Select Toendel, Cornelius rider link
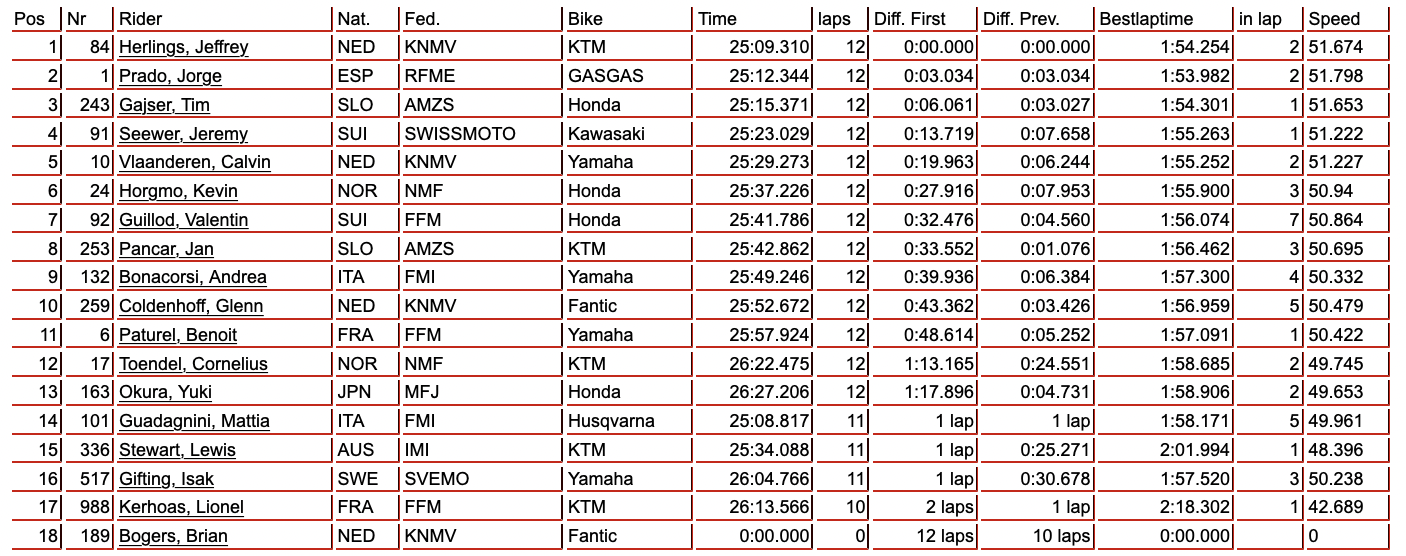1406x556 pixels. coord(193,364)
